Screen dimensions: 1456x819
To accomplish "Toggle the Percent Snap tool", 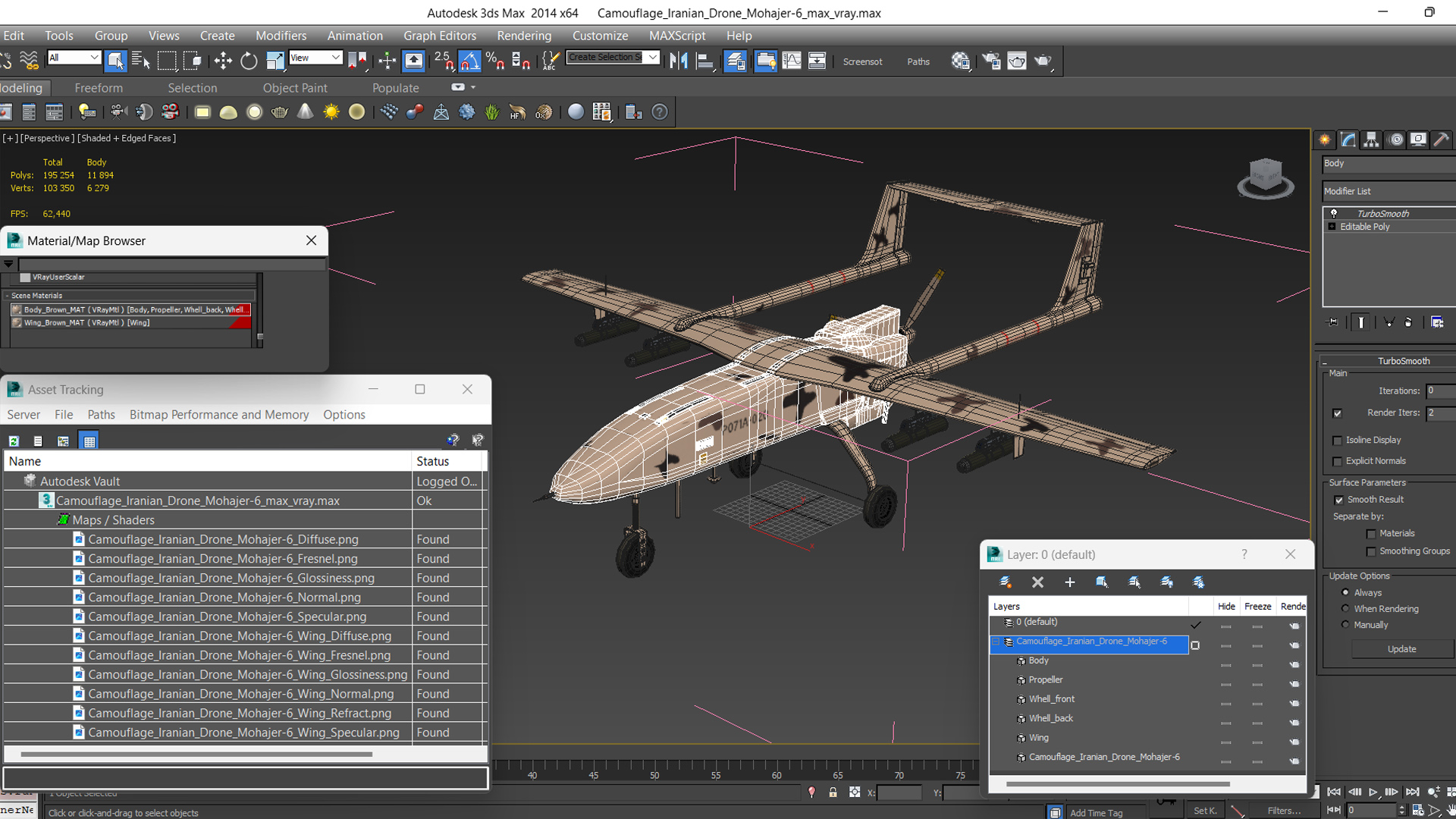I will pyautogui.click(x=495, y=61).
